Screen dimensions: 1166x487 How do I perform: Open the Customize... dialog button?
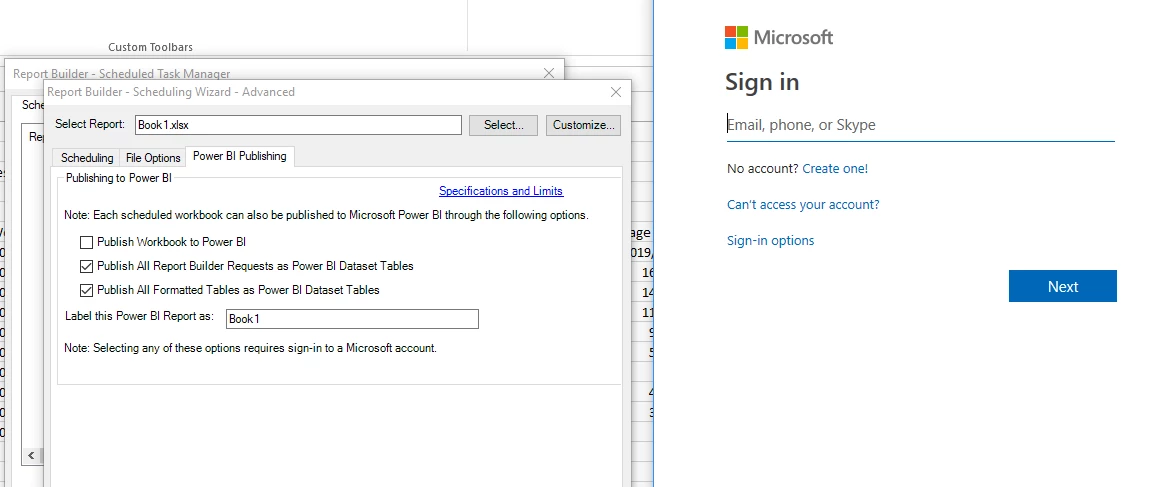click(583, 125)
